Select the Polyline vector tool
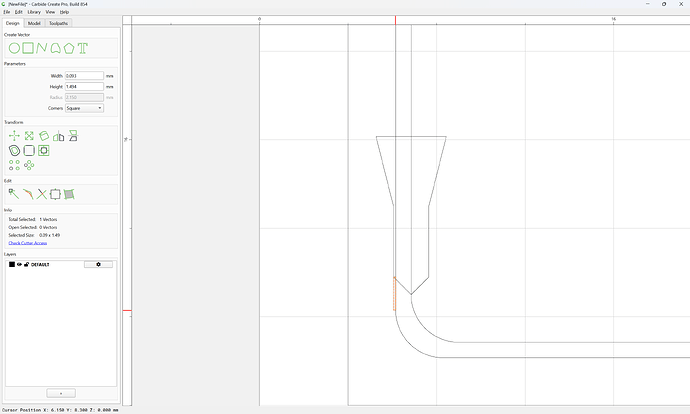 coord(41,48)
